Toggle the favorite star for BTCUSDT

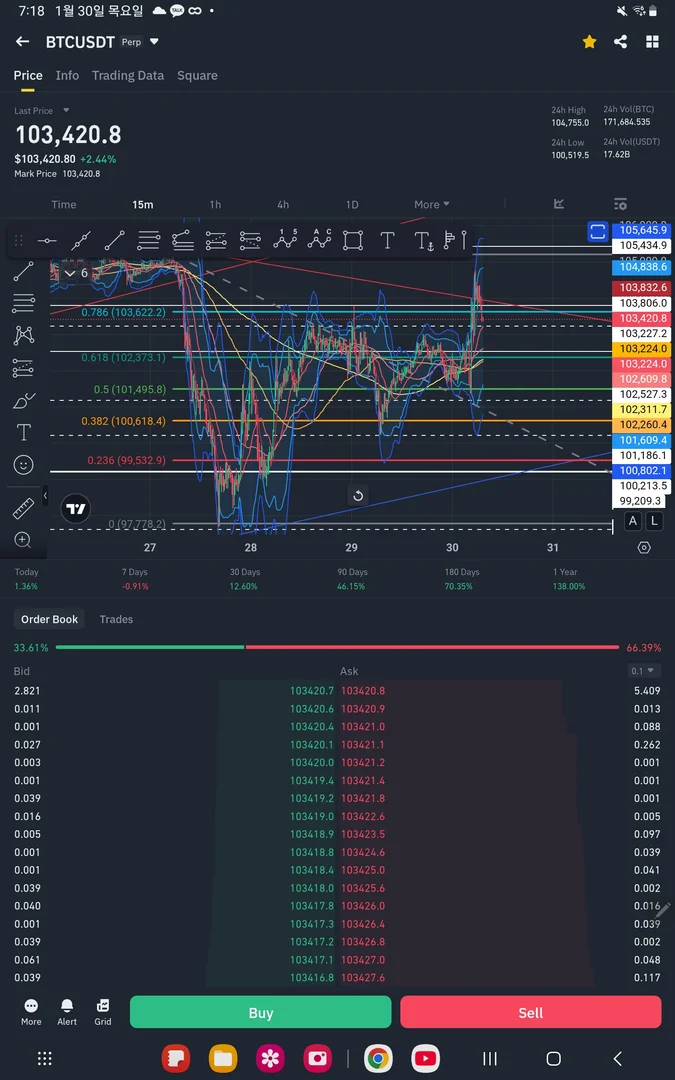[590, 41]
